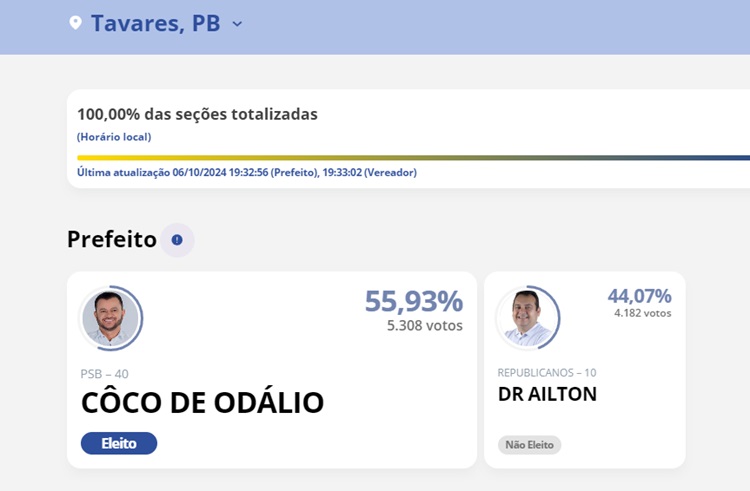The image size is (750, 491).
Task: Select the Tavares, PB city name
Action: [x=155, y=24]
